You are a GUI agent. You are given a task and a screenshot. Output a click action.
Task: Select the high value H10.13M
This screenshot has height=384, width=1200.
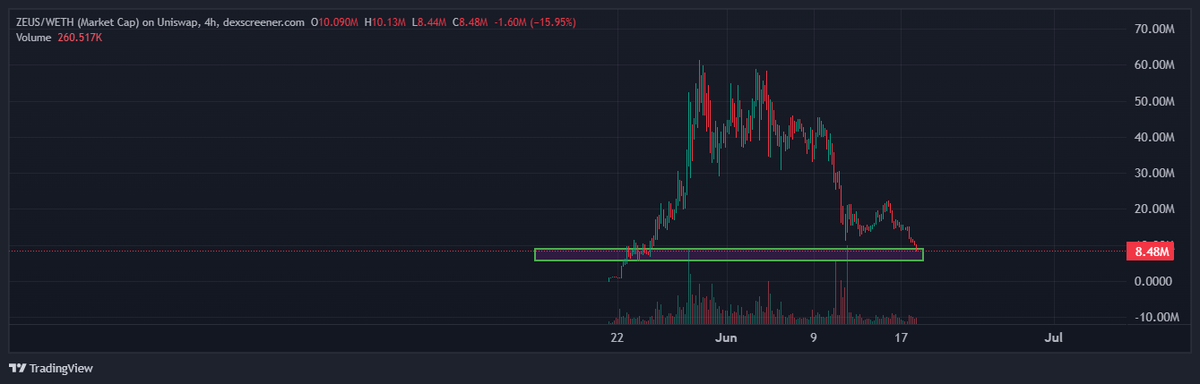point(385,22)
